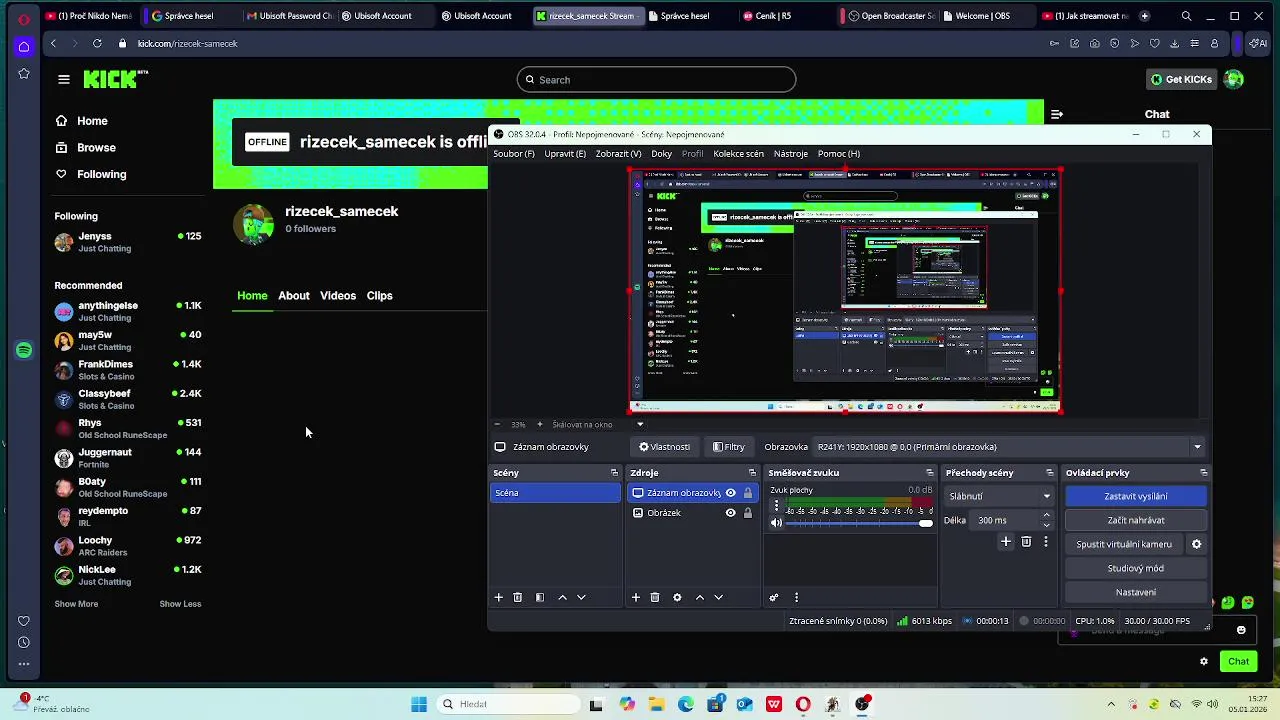Toggle lock on Záznam obrazovky source
1280x720 pixels.
(747, 492)
